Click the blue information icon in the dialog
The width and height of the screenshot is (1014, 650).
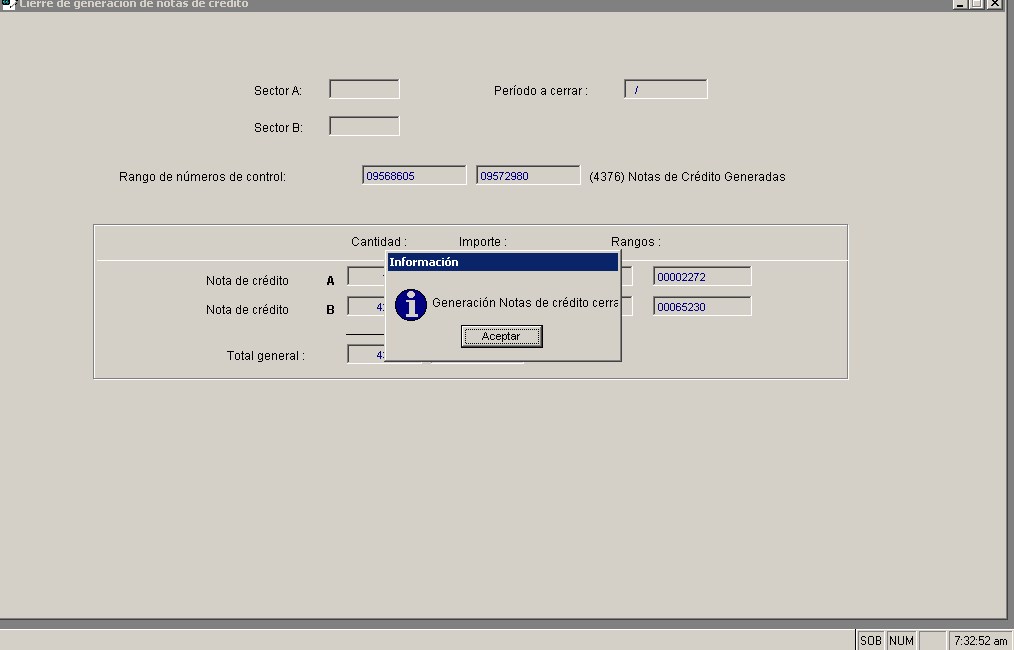(411, 305)
